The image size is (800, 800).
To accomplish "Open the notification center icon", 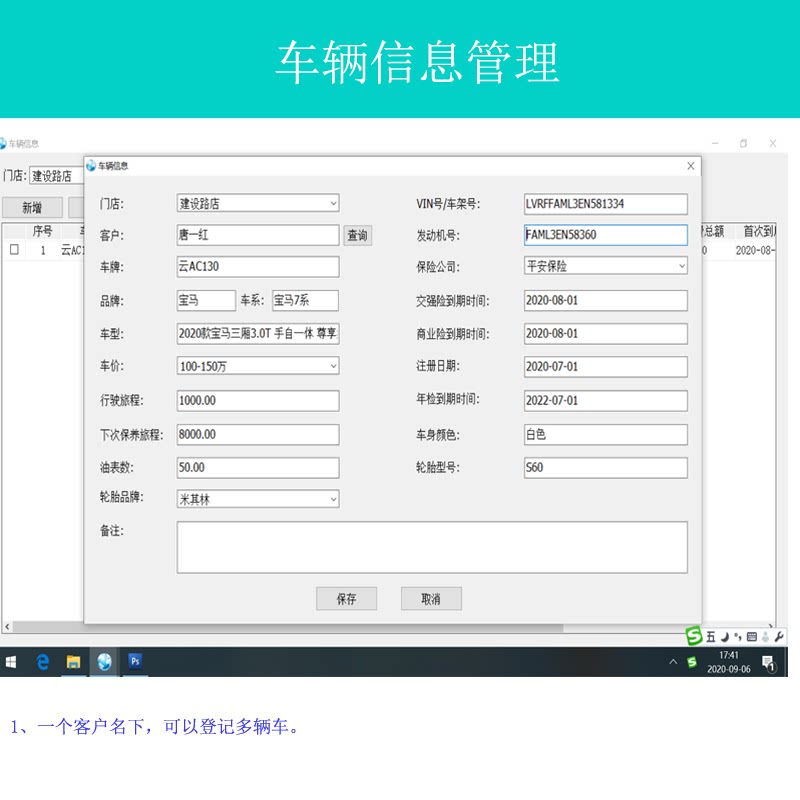I will pos(768,663).
